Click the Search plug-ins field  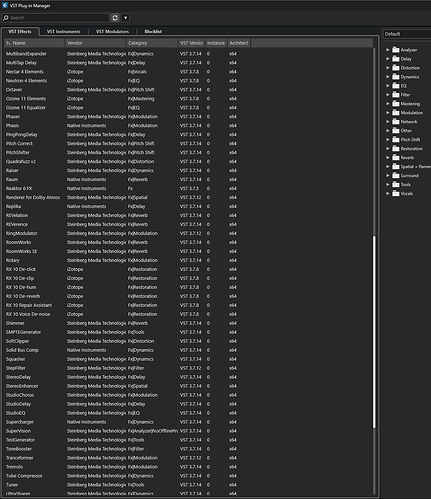[x=55, y=18]
